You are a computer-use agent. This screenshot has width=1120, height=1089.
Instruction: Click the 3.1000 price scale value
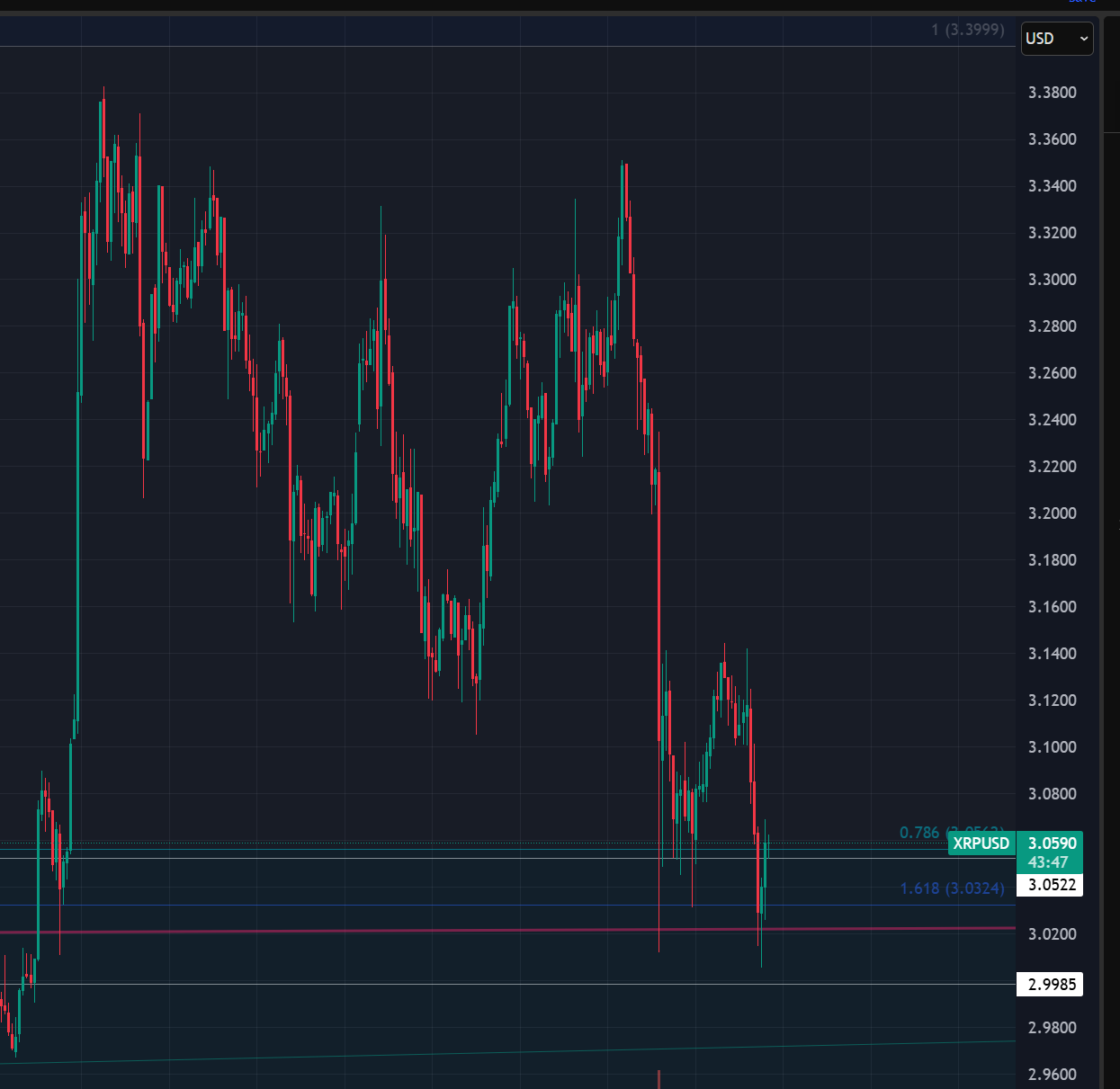[1053, 747]
